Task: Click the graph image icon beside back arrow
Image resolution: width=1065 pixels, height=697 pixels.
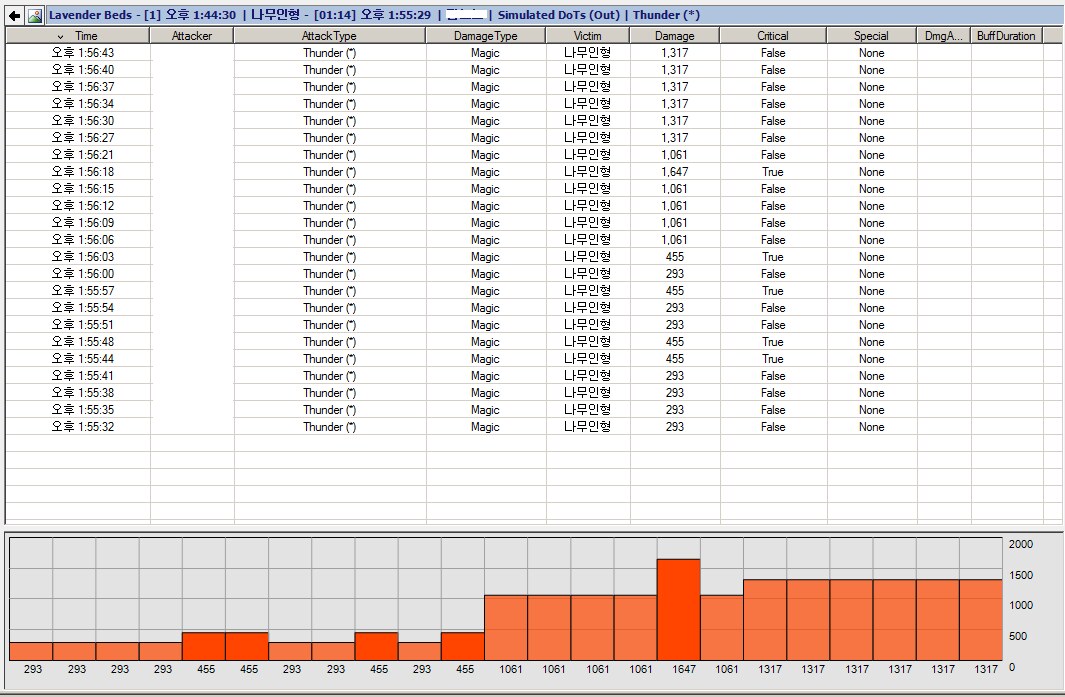Action: click(x=35, y=15)
